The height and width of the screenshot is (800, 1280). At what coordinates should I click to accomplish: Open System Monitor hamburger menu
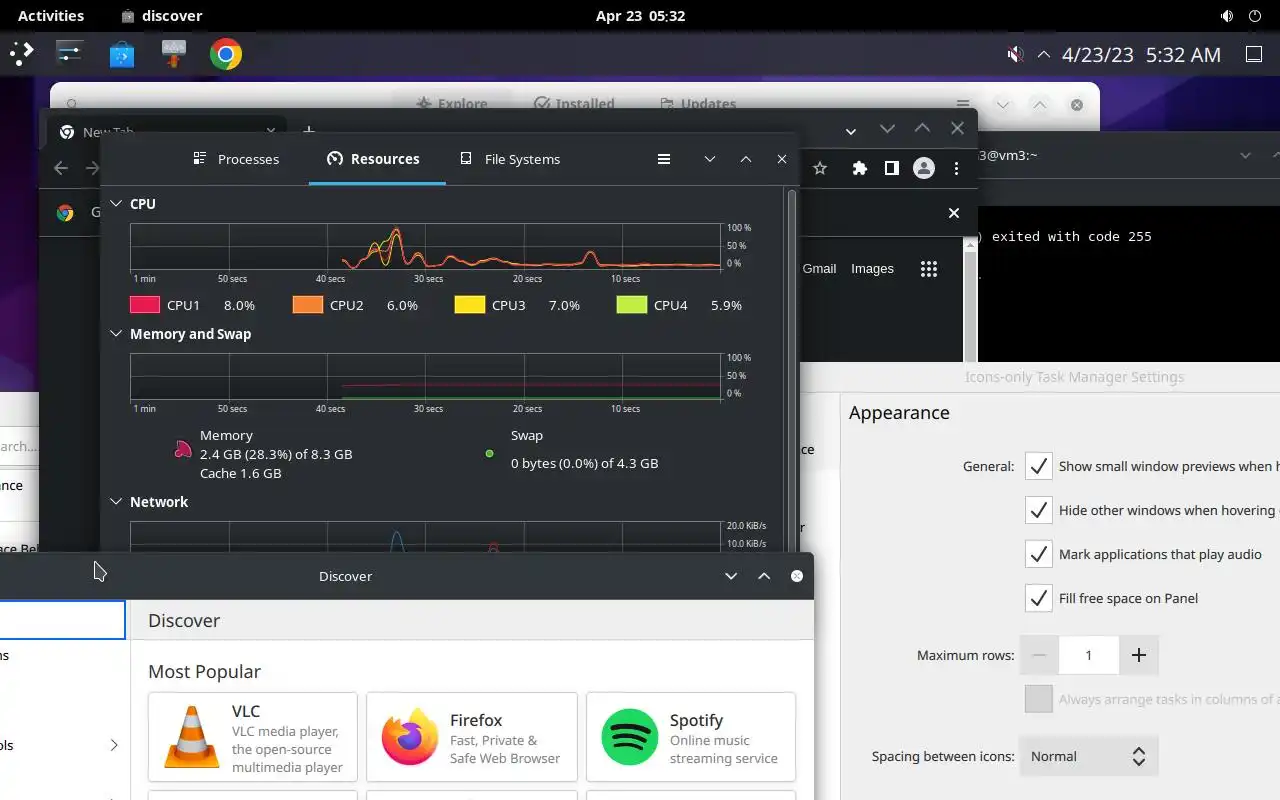click(x=664, y=159)
